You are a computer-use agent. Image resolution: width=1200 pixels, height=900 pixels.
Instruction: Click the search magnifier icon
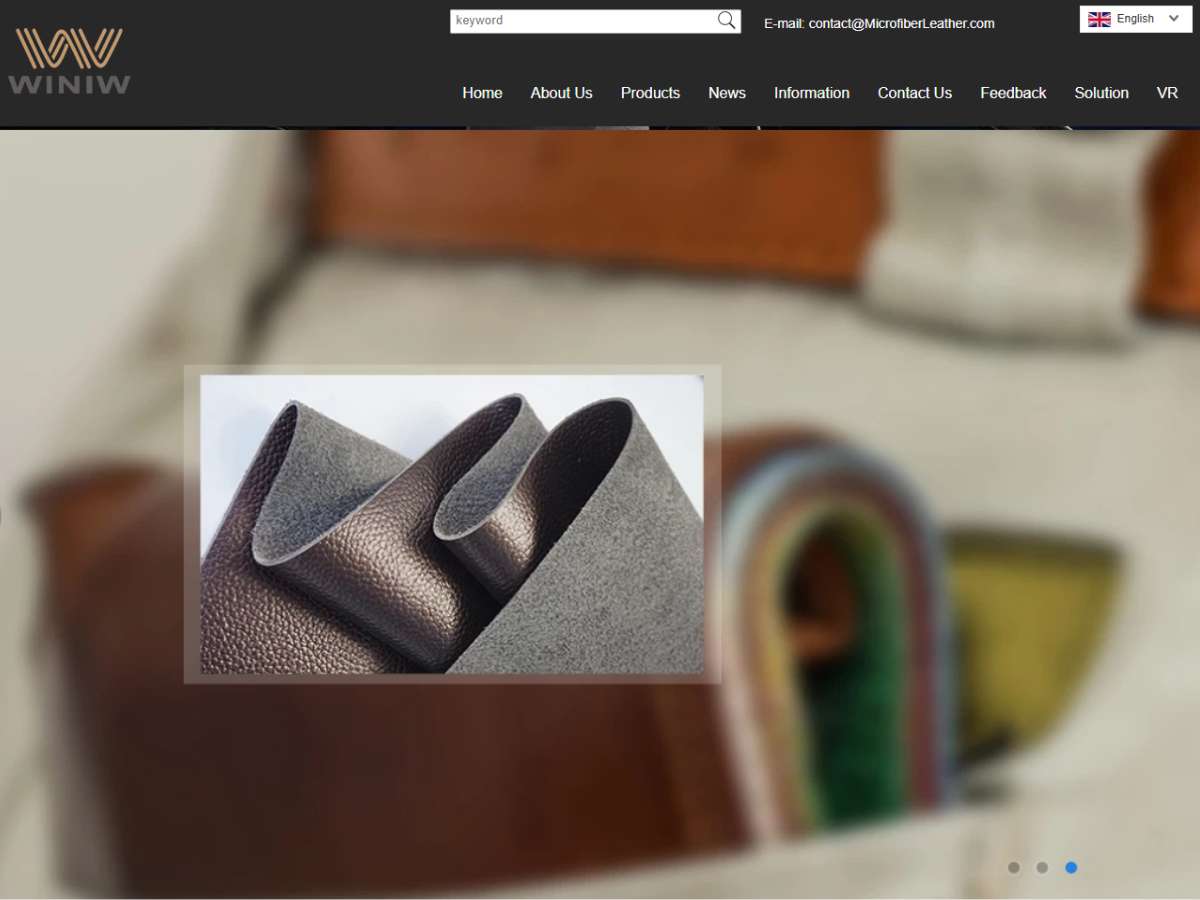tap(727, 20)
